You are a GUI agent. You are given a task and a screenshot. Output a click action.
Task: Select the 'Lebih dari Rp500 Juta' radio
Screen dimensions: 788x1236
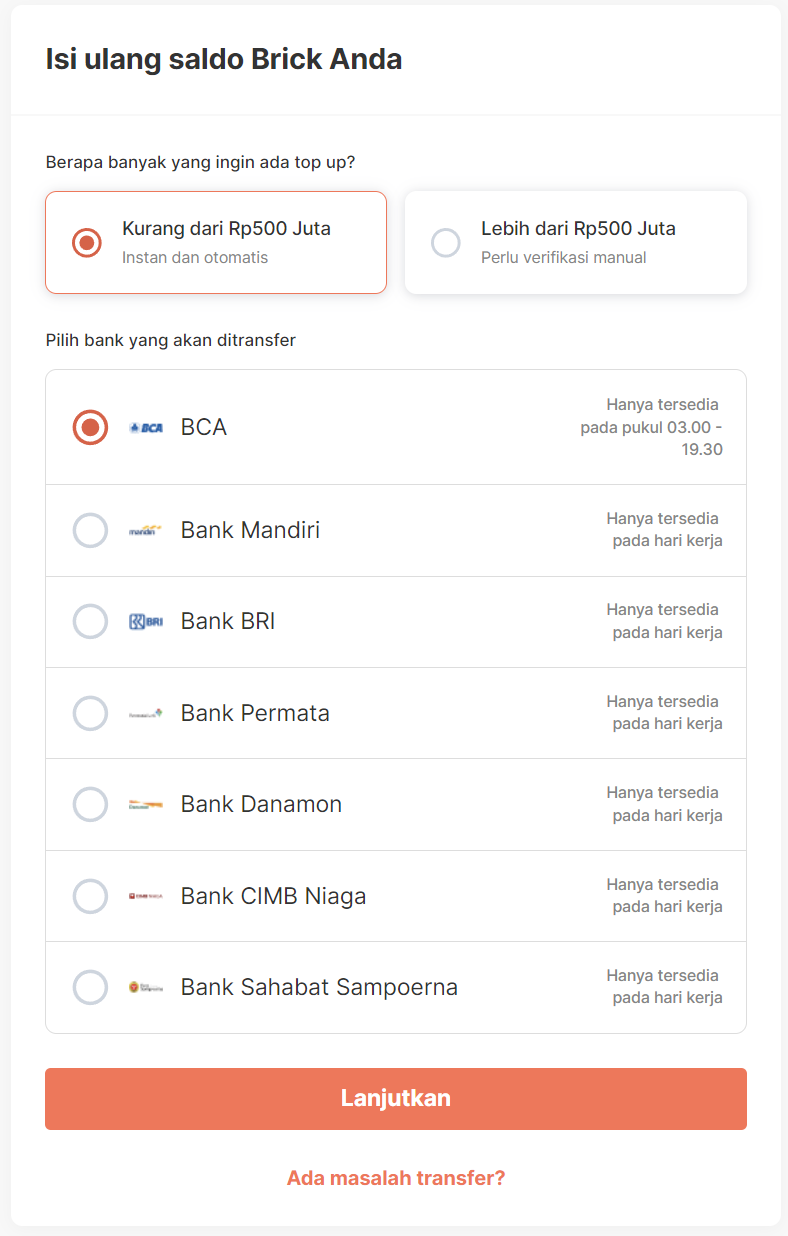pyautogui.click(x=445, y=243)
